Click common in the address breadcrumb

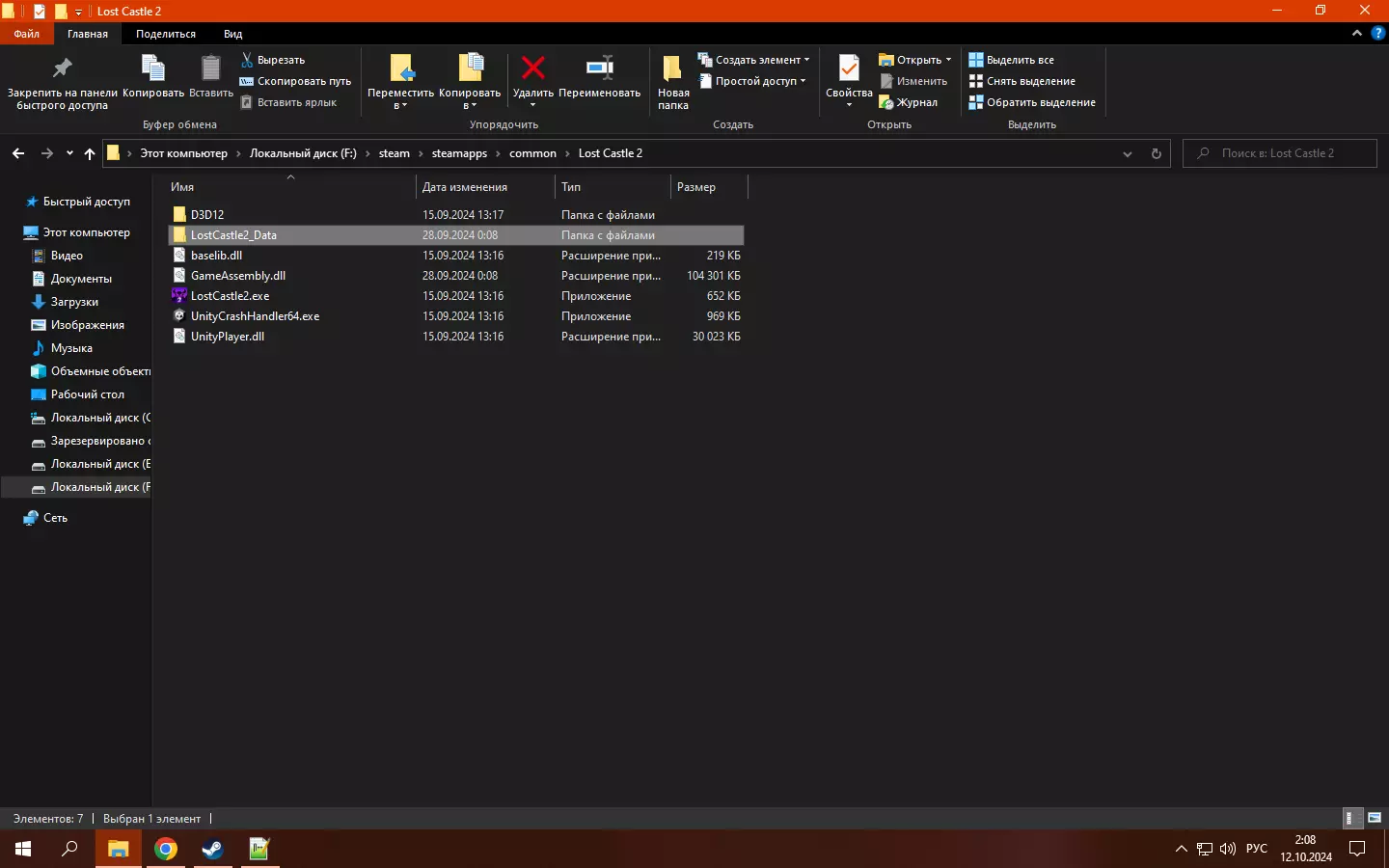532,153
